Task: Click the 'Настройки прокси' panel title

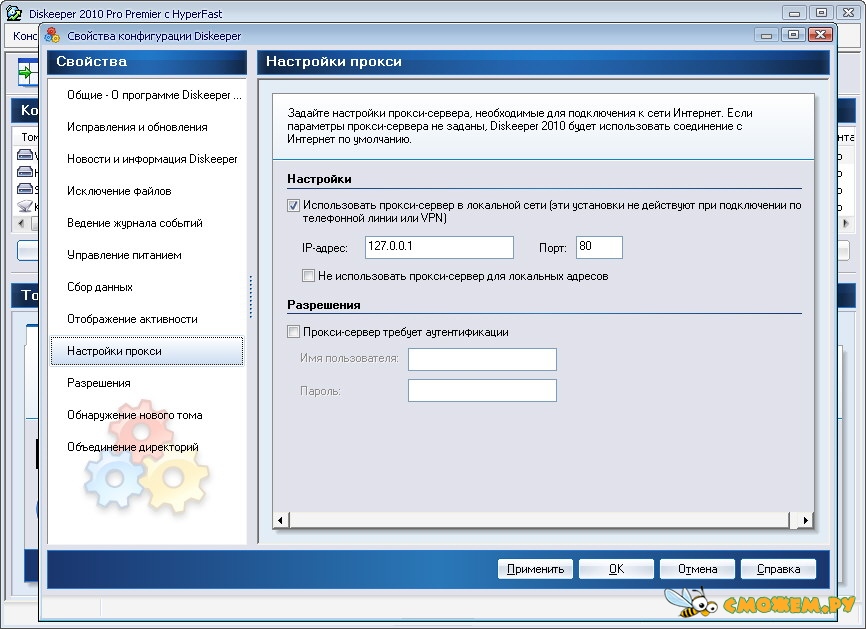Action: [334, 61]
